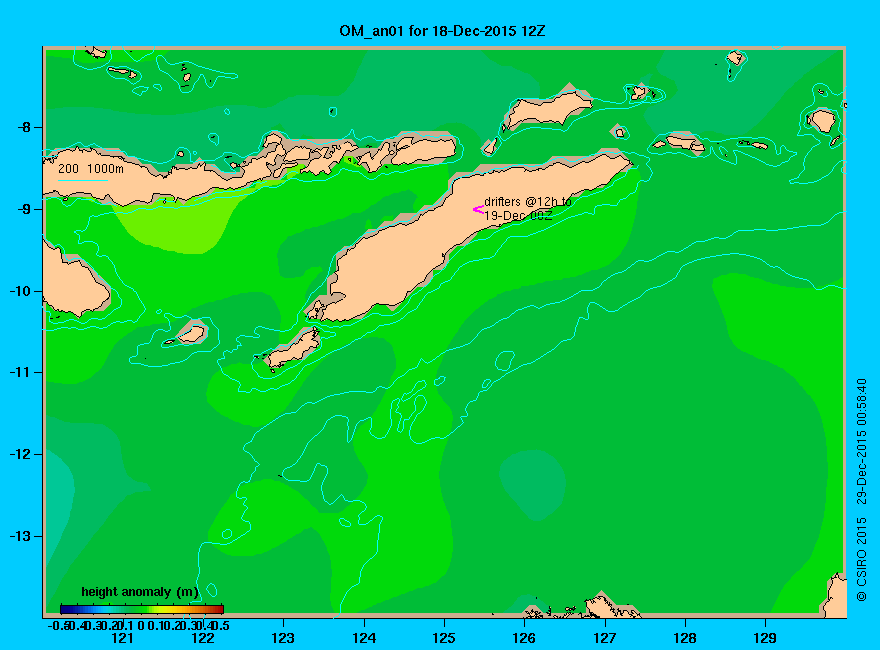Click the 125 longitude axis label
This screenshot has width=880, height=650.
click(444, 638)
